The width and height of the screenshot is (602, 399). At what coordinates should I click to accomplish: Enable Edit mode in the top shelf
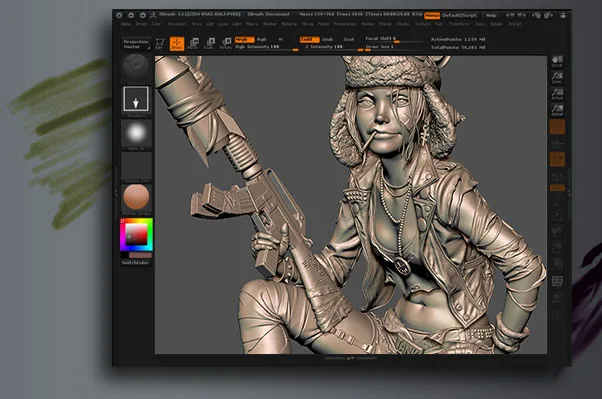pyautogui.click(x=160, y=44)
